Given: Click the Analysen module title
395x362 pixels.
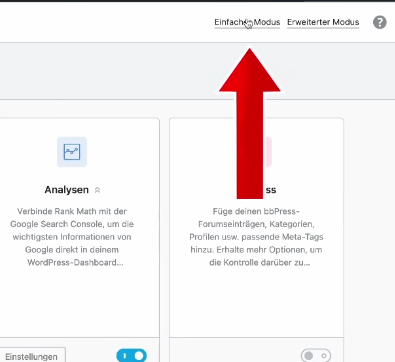Looking at the screenshot, I should tap(67, 190).
